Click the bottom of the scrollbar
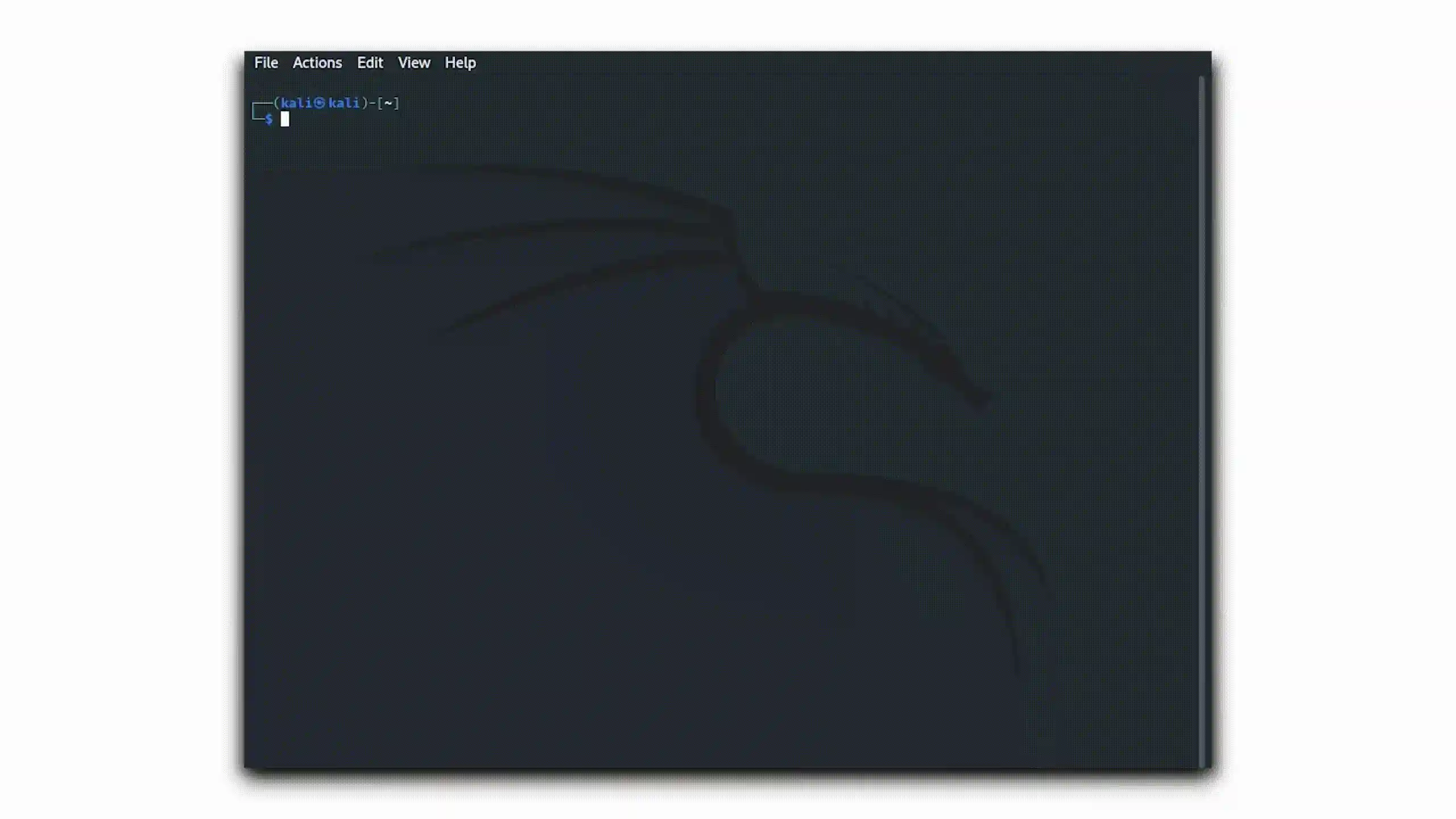1456x819 pixels. point(1201,762)
